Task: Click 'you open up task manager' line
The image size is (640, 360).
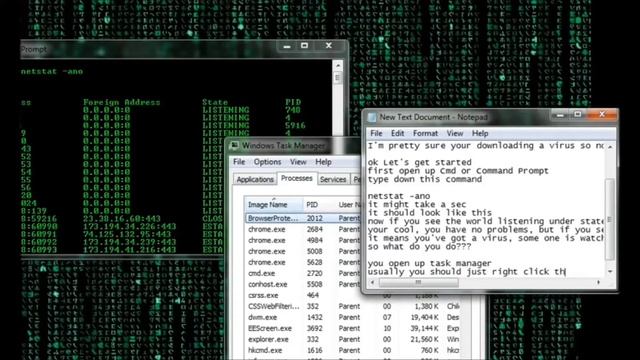Action: 429,263
